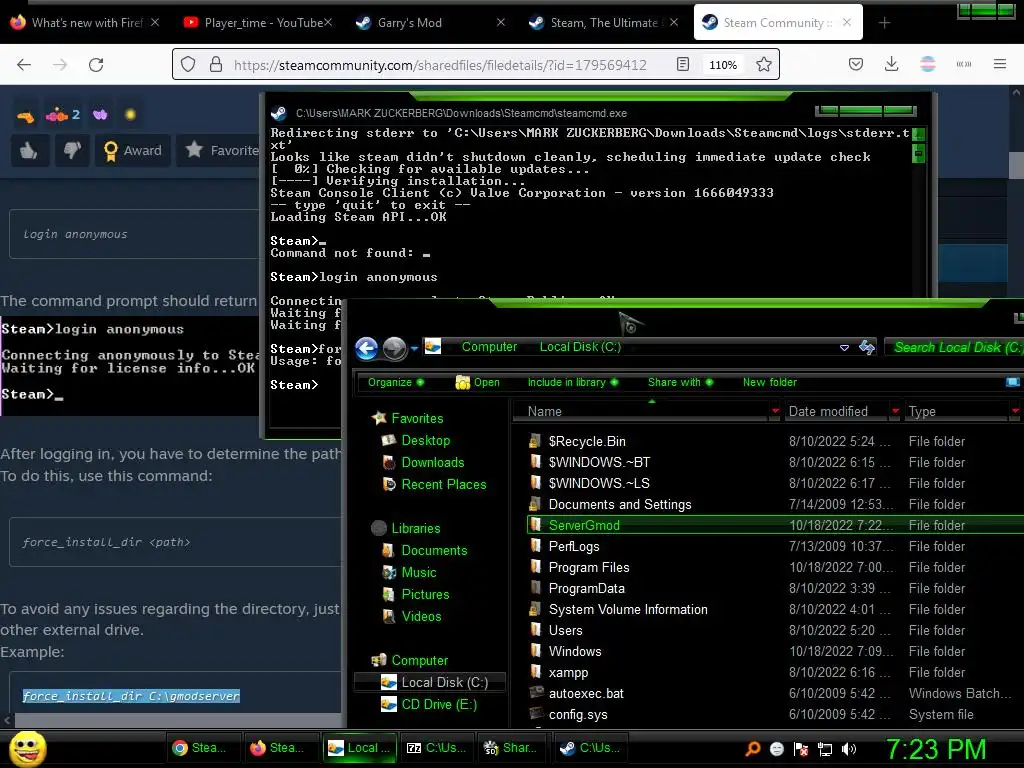This screenshot has width=1024, height=768.
Task: Open the Firefox hamburger menu
Action: click(999, 64)
